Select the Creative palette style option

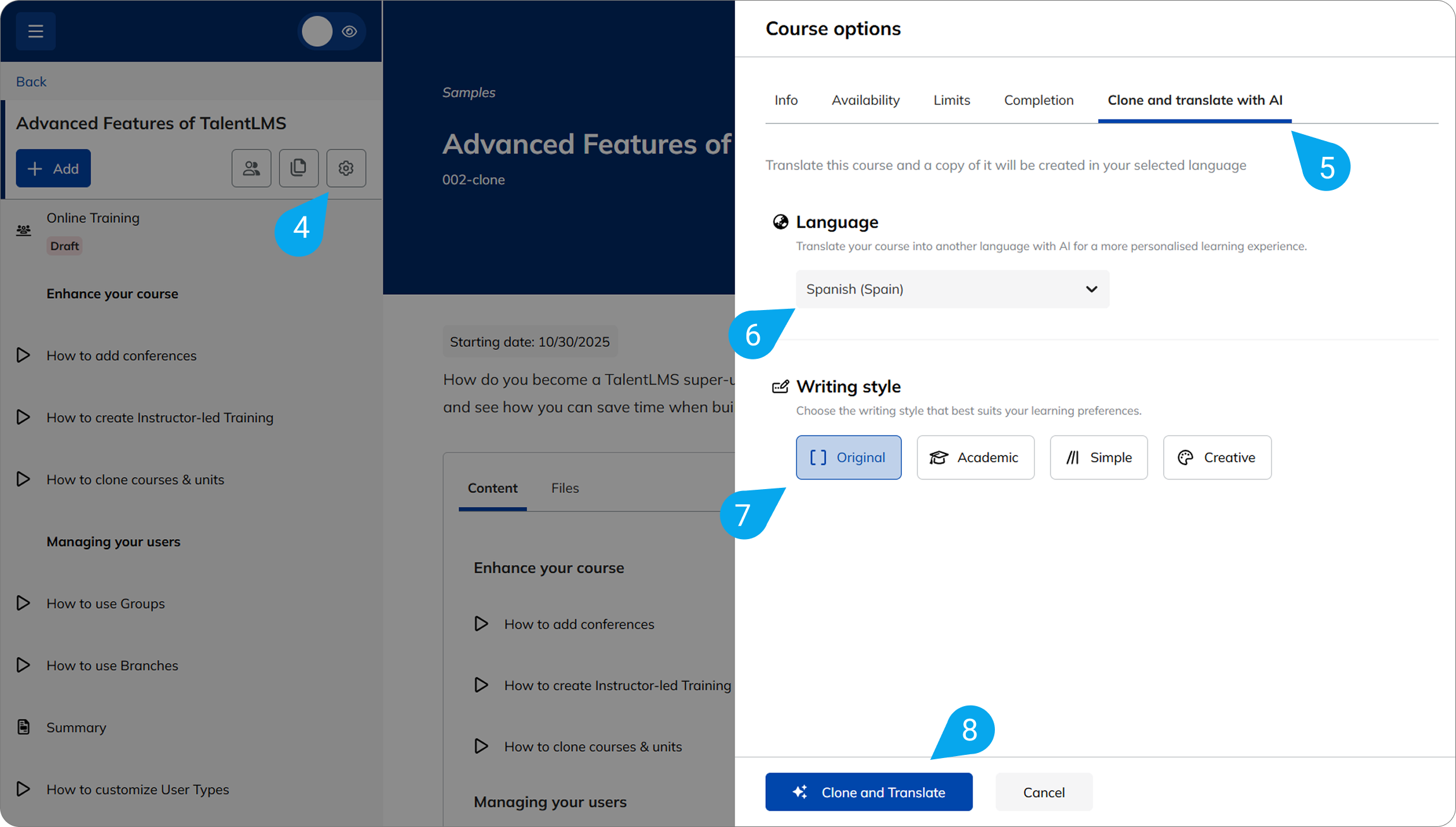pos(1216,457)
